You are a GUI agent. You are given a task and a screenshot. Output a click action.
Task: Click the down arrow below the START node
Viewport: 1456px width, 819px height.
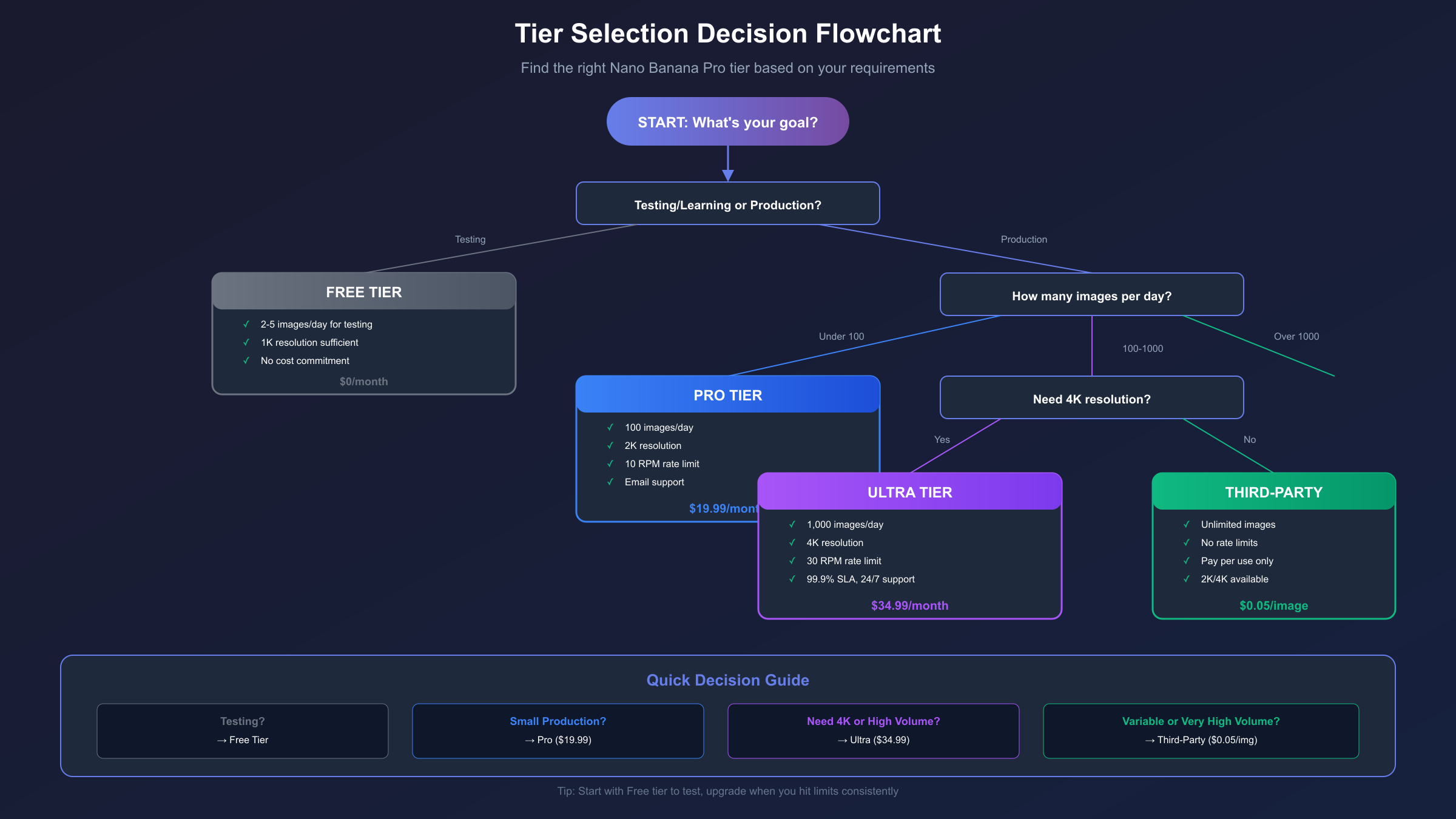pos(728,175)
